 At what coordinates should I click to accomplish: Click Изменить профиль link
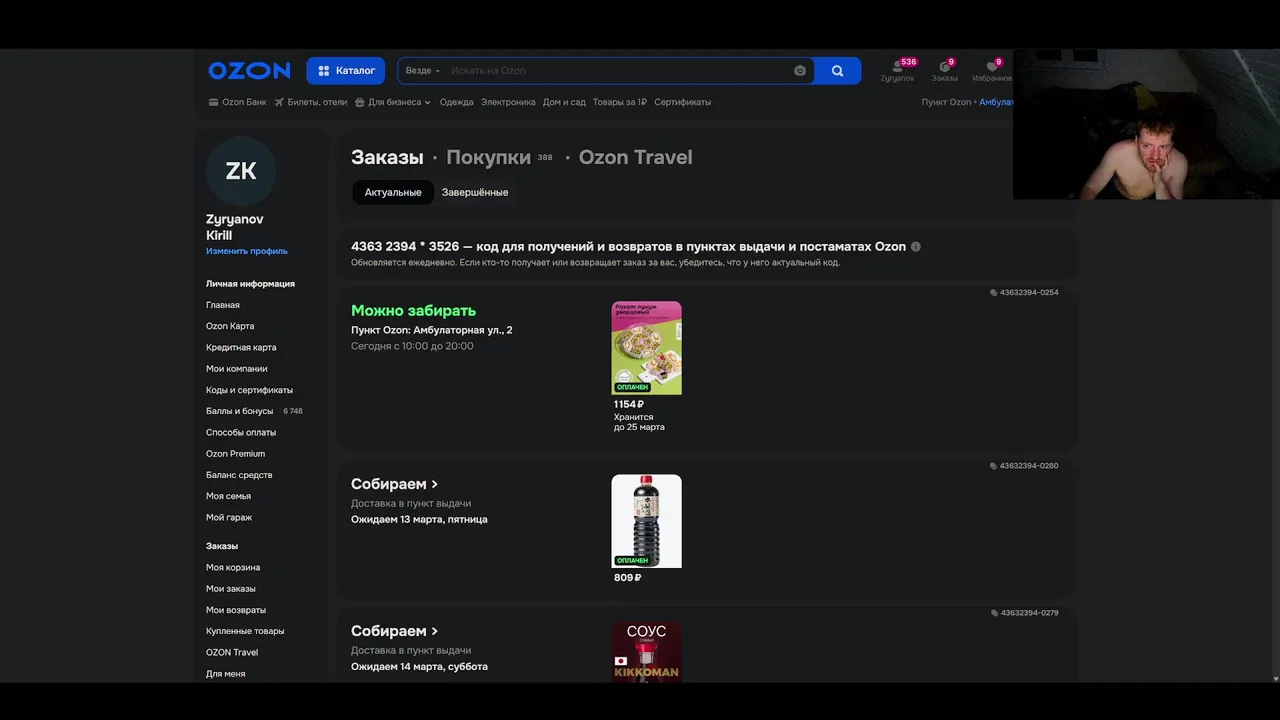tap(247, 251)
